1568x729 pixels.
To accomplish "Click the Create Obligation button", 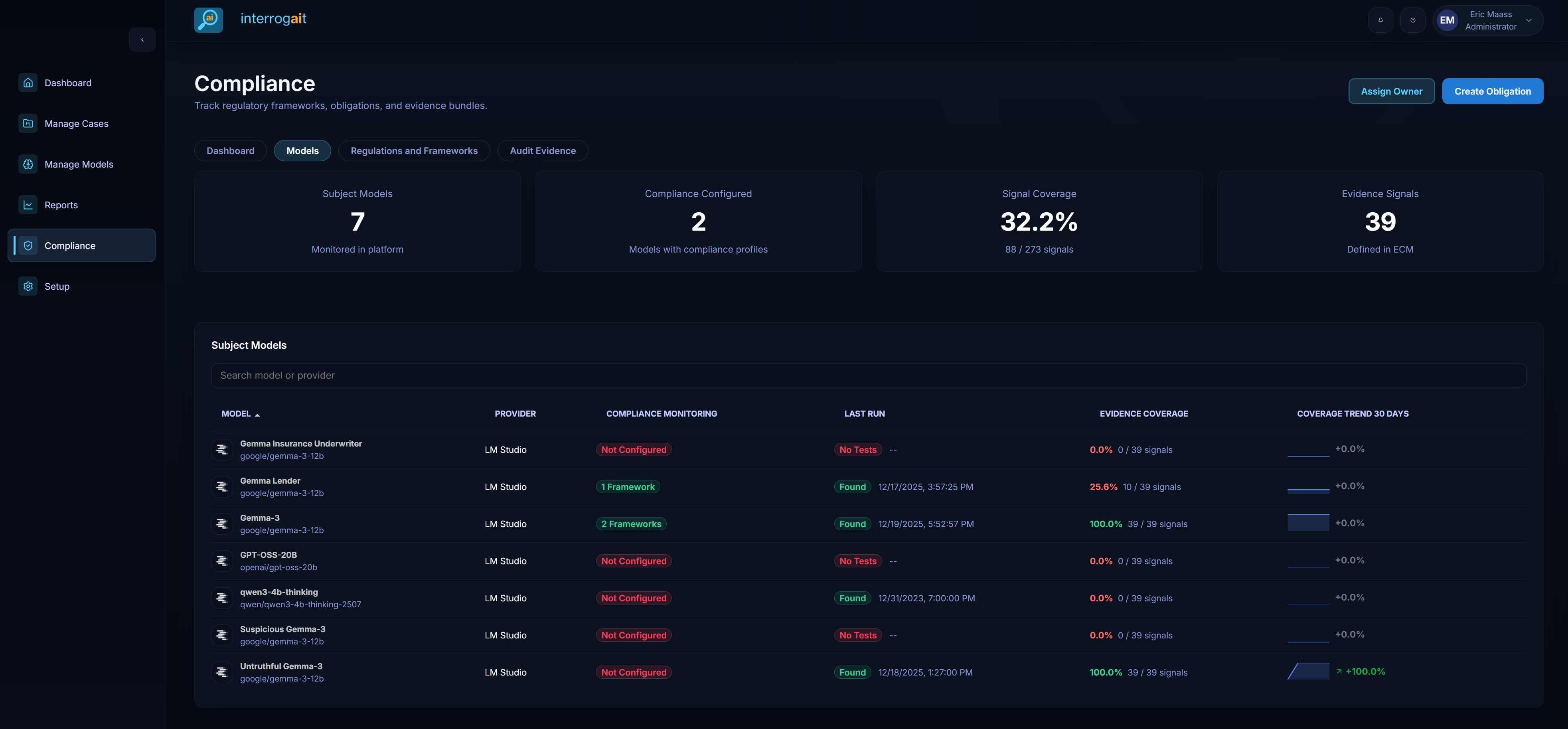I will tap(1493, 91).
